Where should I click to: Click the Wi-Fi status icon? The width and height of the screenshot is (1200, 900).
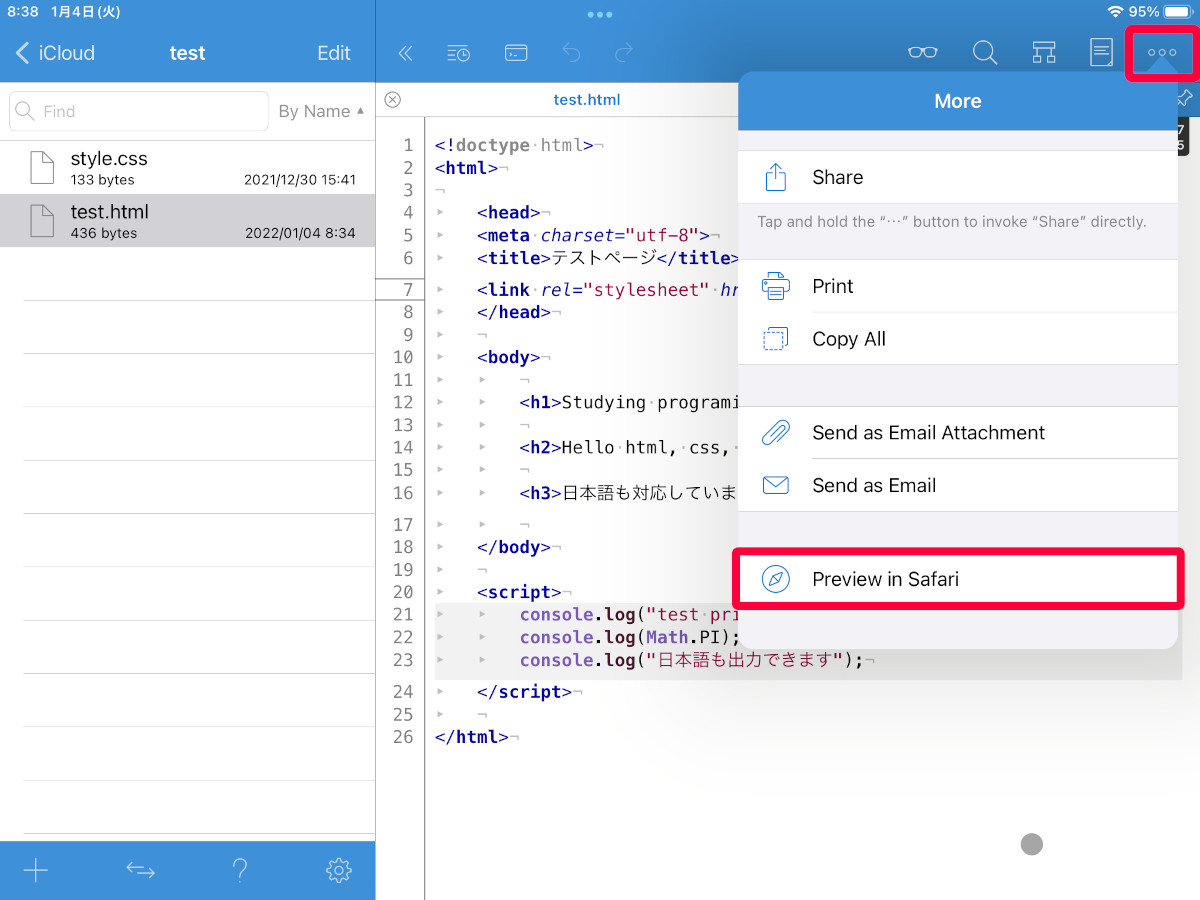[1115, 12]
